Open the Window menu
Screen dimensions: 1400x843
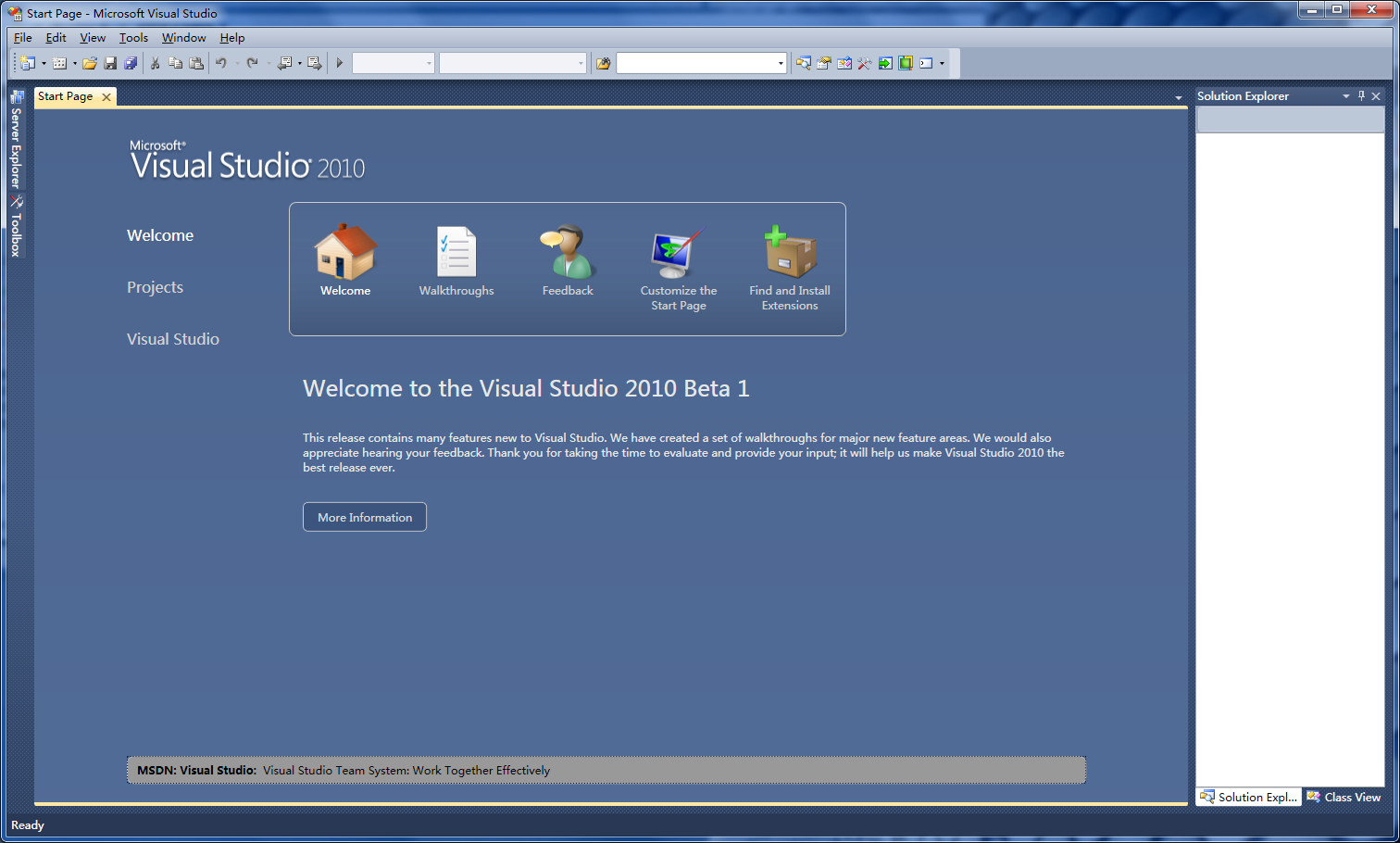tap(183, 38)
